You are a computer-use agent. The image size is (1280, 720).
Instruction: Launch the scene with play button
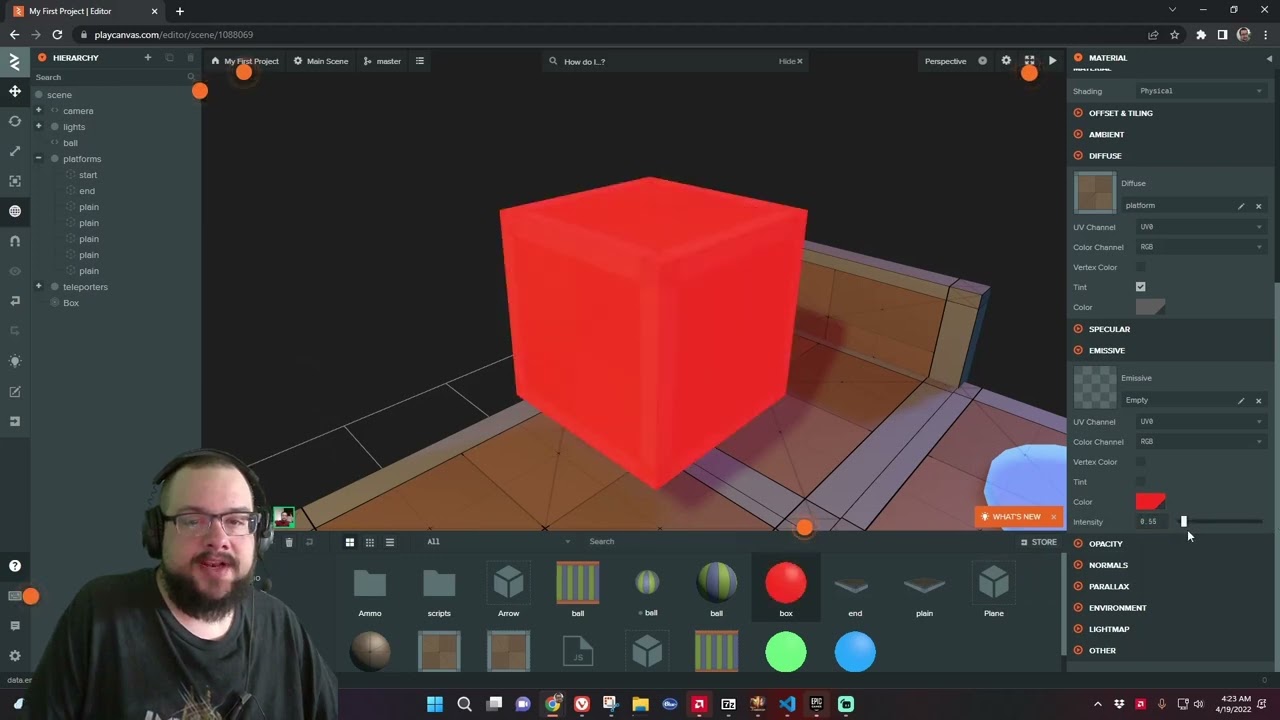pos(1052,61)
